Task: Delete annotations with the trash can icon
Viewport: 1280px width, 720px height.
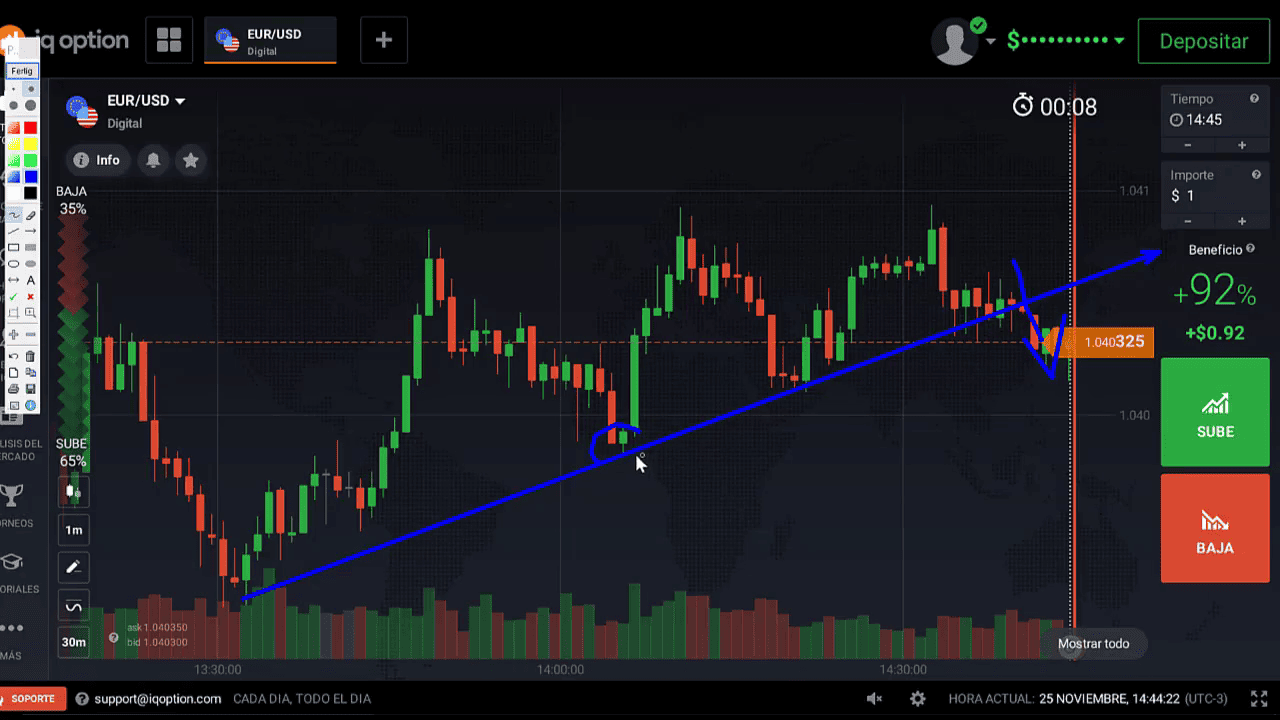Action: 31,356
